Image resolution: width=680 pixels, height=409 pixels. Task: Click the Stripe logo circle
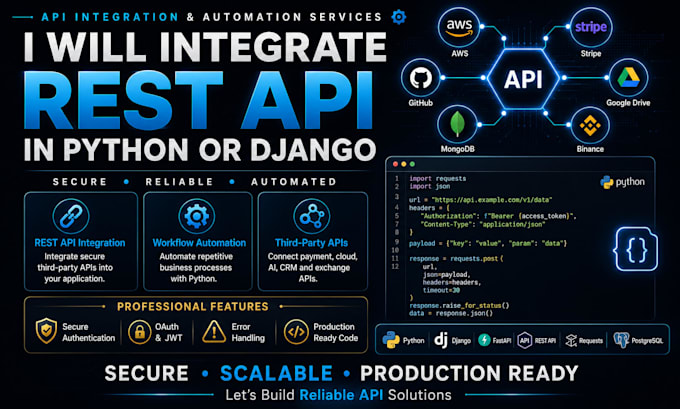[x=591, y=27]
